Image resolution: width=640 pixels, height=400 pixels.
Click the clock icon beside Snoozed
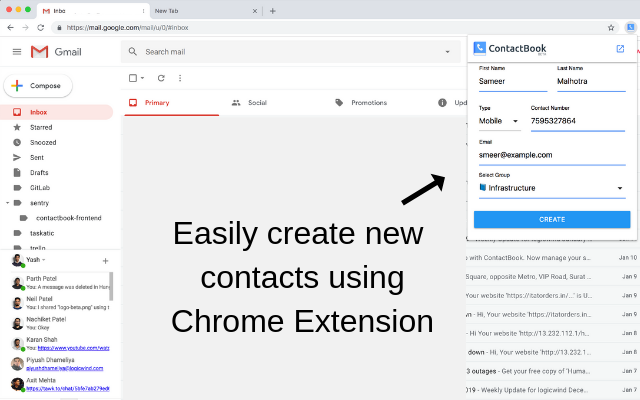click(x=17, y=142)
